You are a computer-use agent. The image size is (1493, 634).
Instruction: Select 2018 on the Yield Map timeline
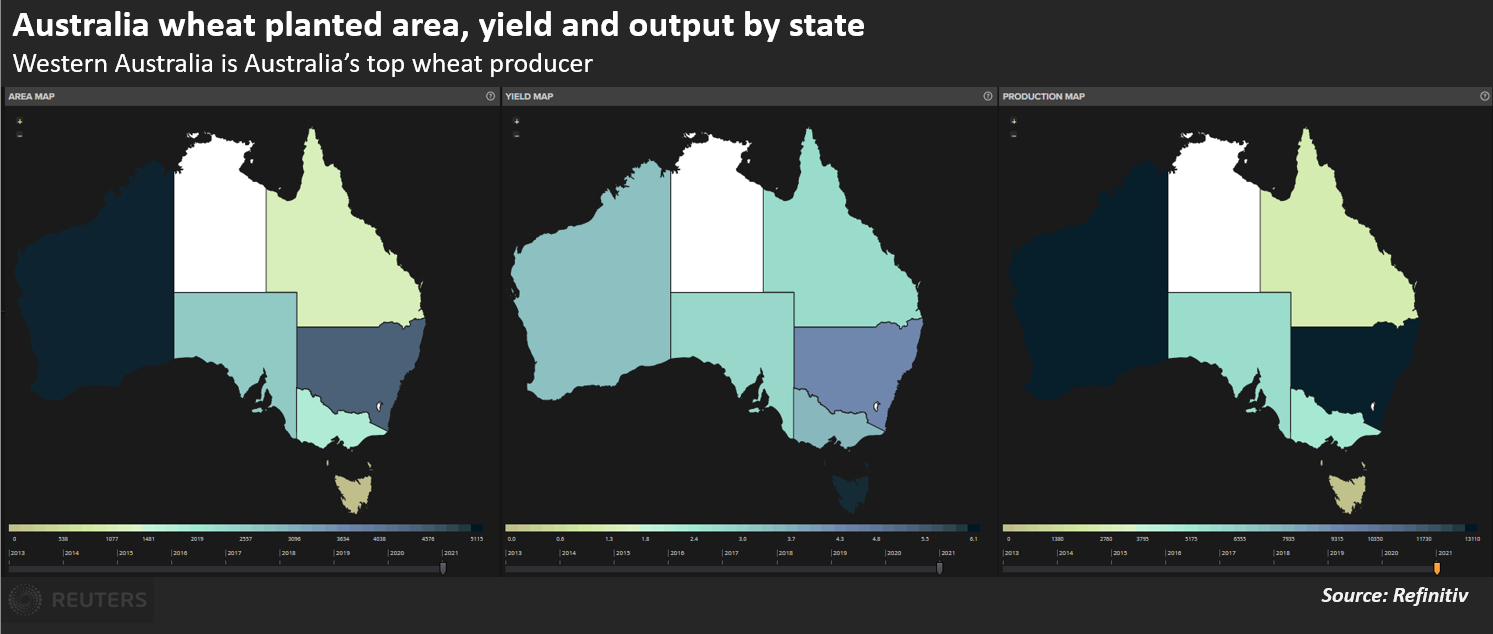[786, 553]
